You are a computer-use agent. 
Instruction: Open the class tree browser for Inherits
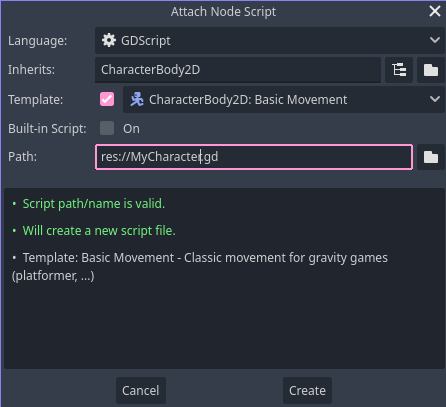pos(399,70)
